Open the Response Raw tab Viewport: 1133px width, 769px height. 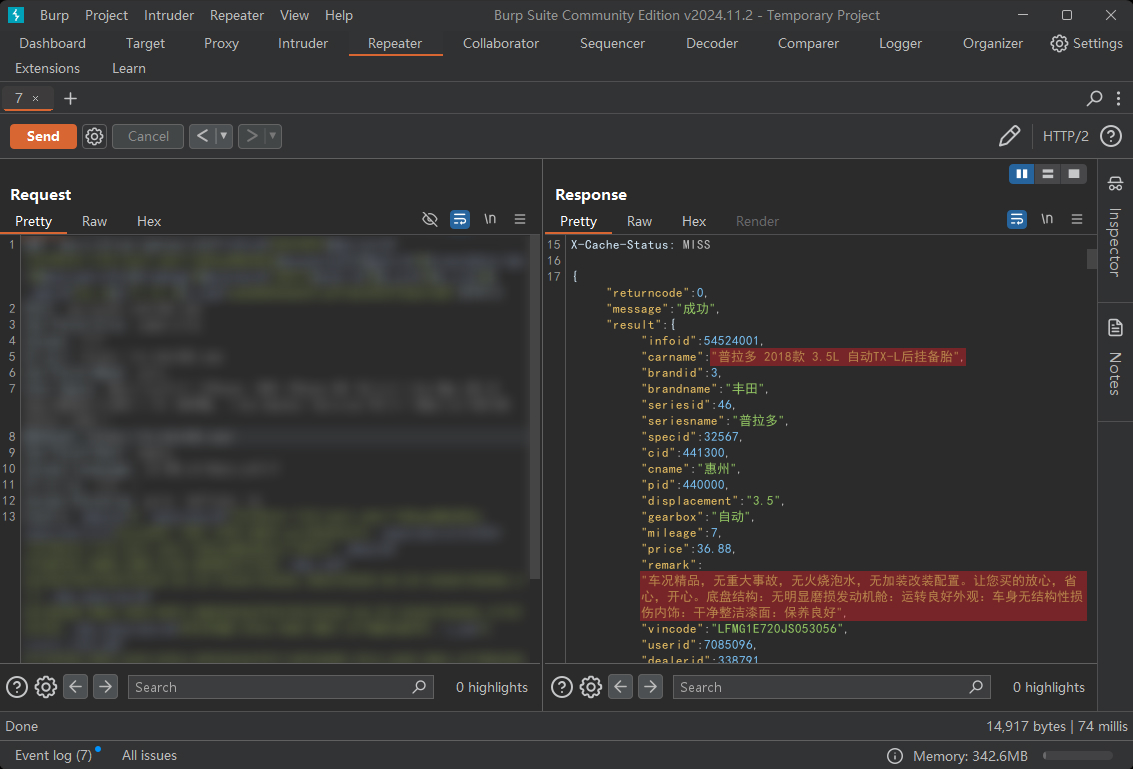pos(639,221)
